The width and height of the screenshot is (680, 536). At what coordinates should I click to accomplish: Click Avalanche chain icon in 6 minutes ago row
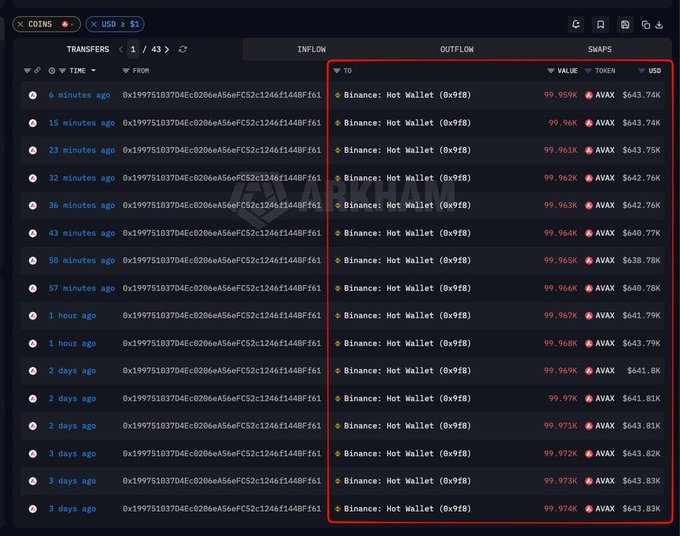click(33, 95)
